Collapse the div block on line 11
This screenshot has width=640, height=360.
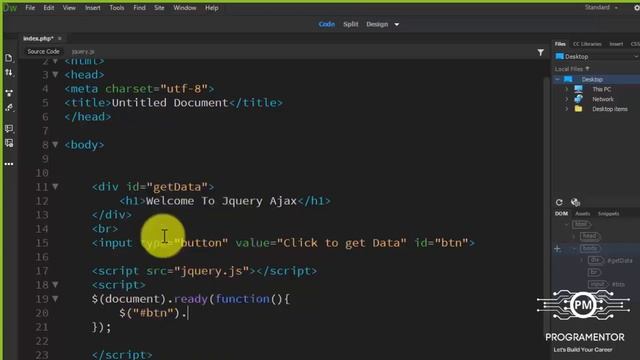[55, 187]
